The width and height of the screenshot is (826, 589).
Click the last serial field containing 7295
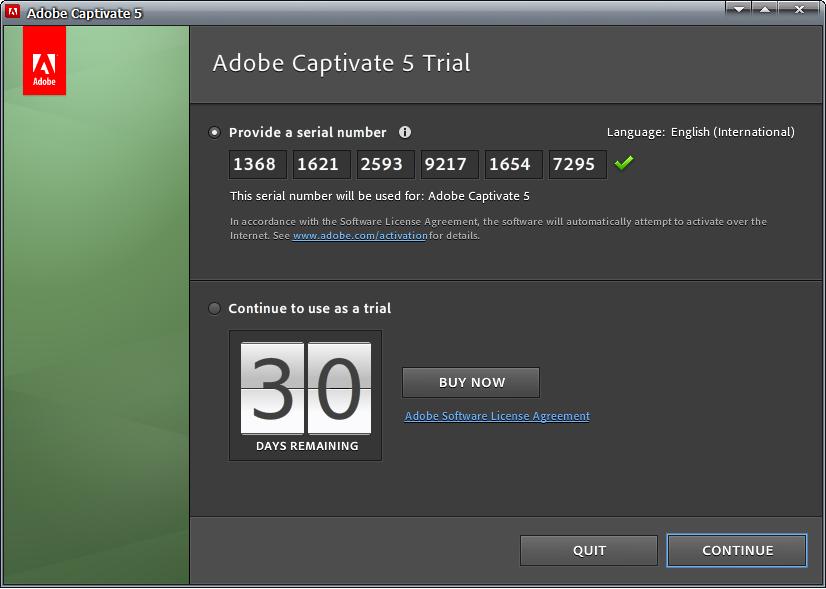click(577, 164)
